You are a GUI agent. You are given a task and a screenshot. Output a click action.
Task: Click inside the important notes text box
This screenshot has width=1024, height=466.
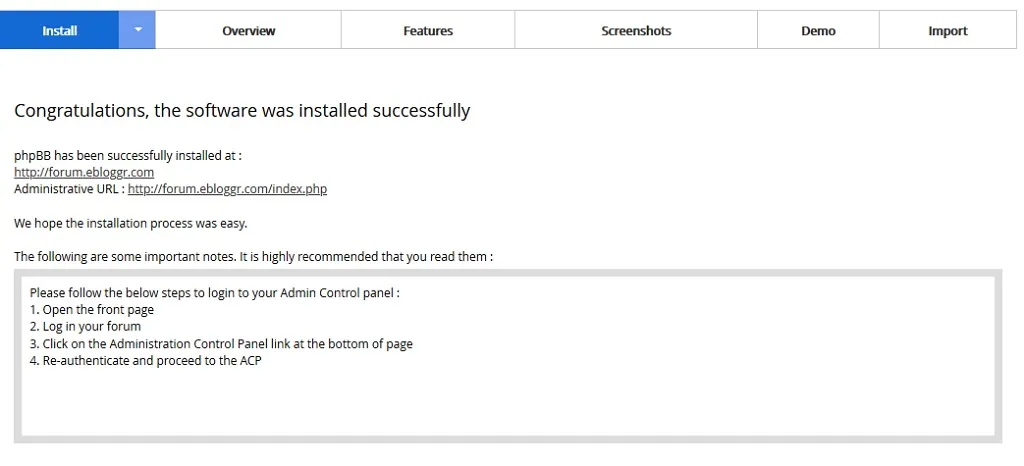click(508, 356)
